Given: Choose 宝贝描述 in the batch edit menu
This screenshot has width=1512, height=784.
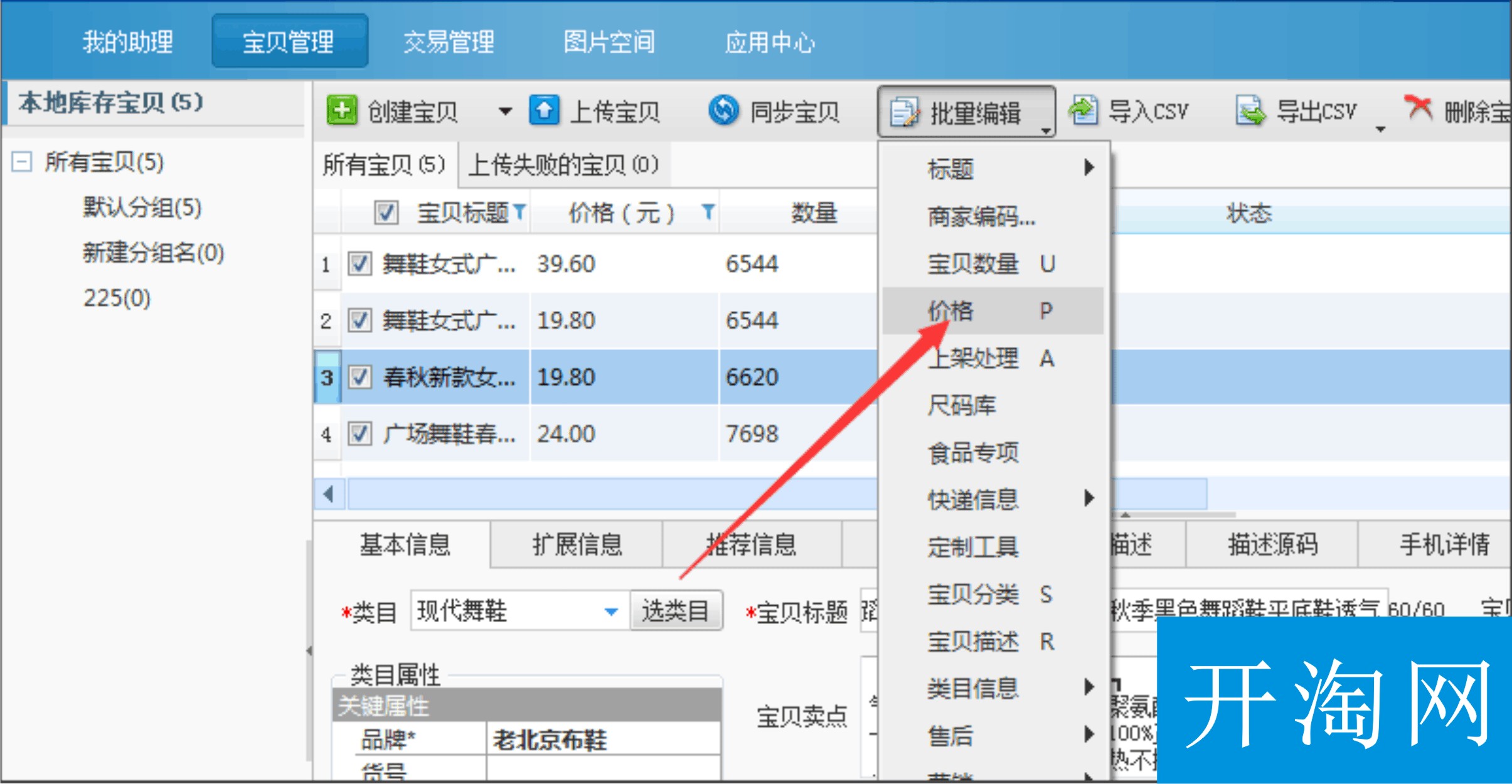Looking at the screenshot, I should pos(993,641).
